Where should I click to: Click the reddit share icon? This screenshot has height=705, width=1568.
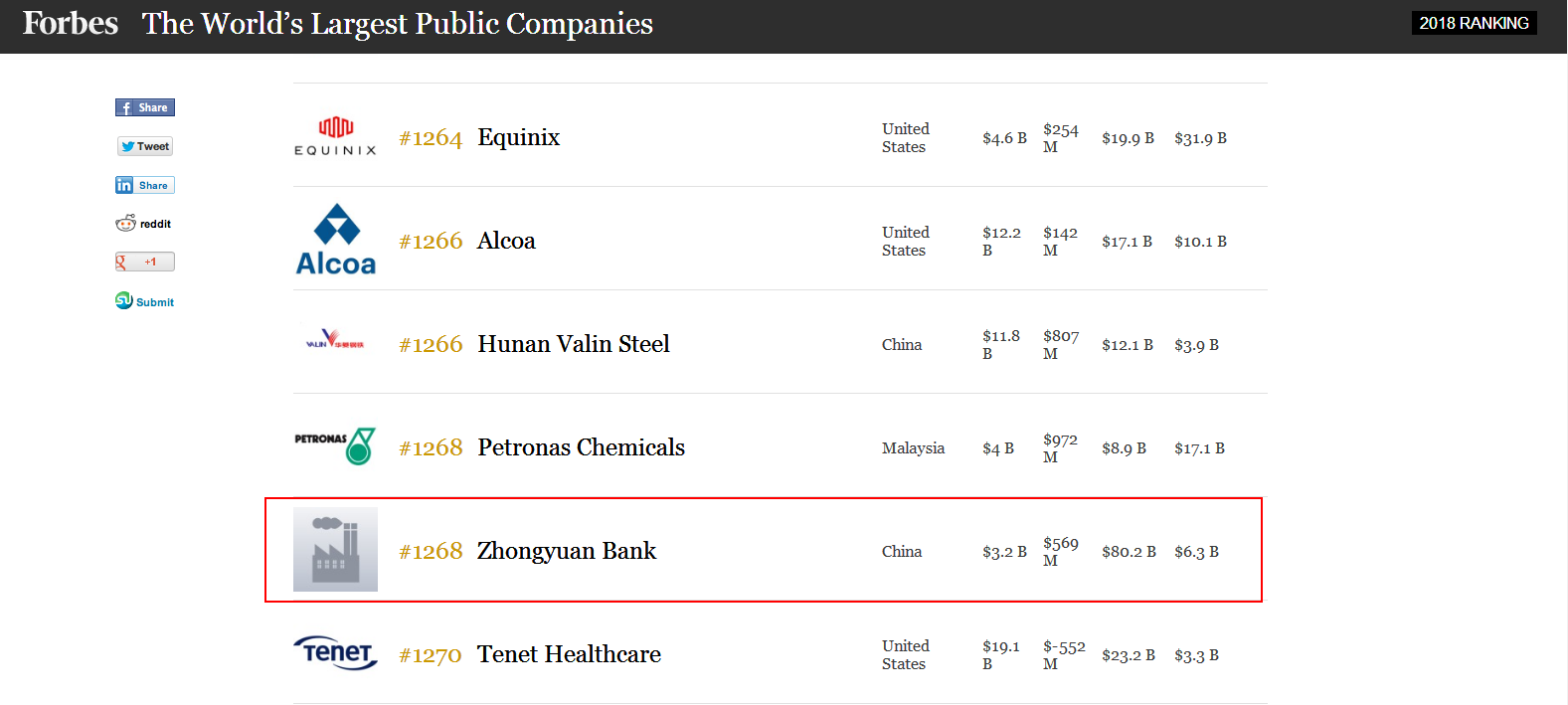pos(144,224)
